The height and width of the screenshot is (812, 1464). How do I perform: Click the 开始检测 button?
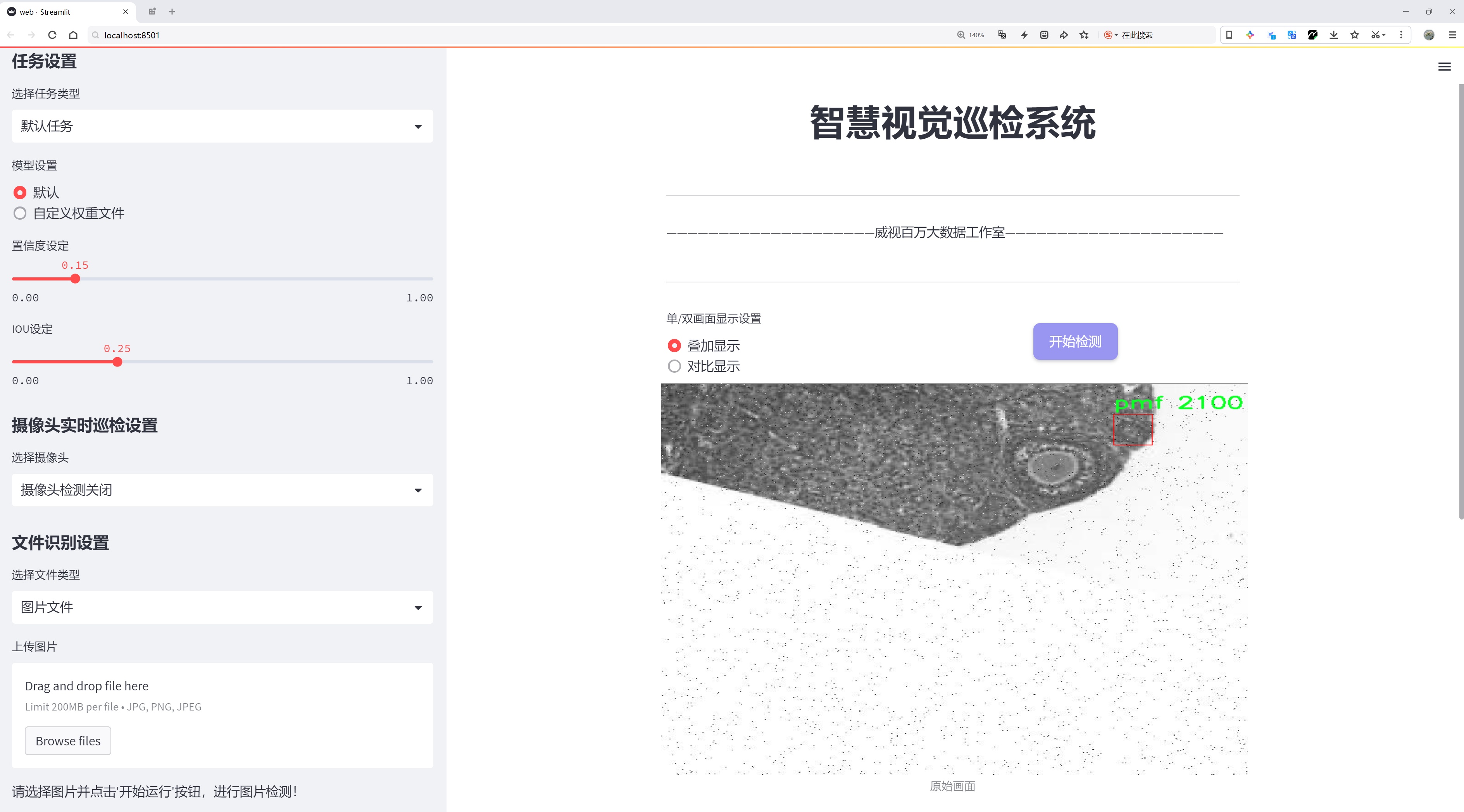(1075, 341)
